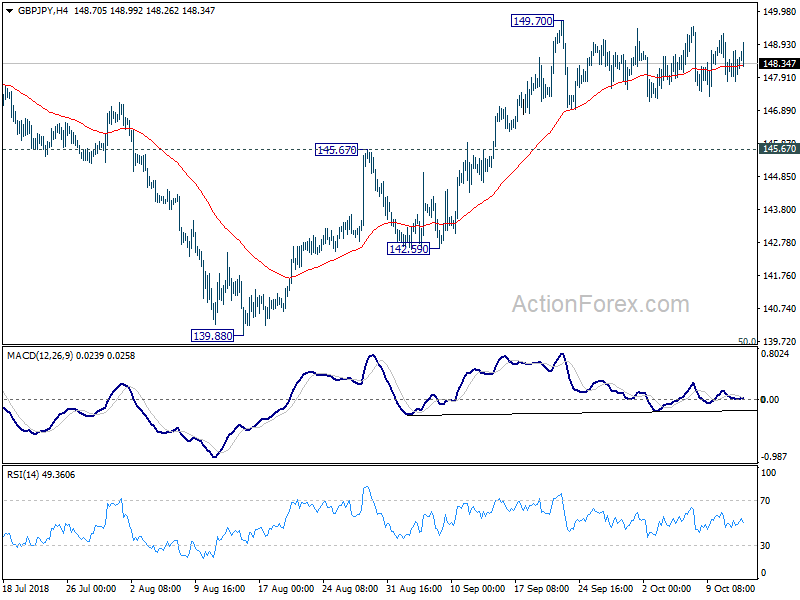Select the current price tag 148.347

(x=779, y=63)
